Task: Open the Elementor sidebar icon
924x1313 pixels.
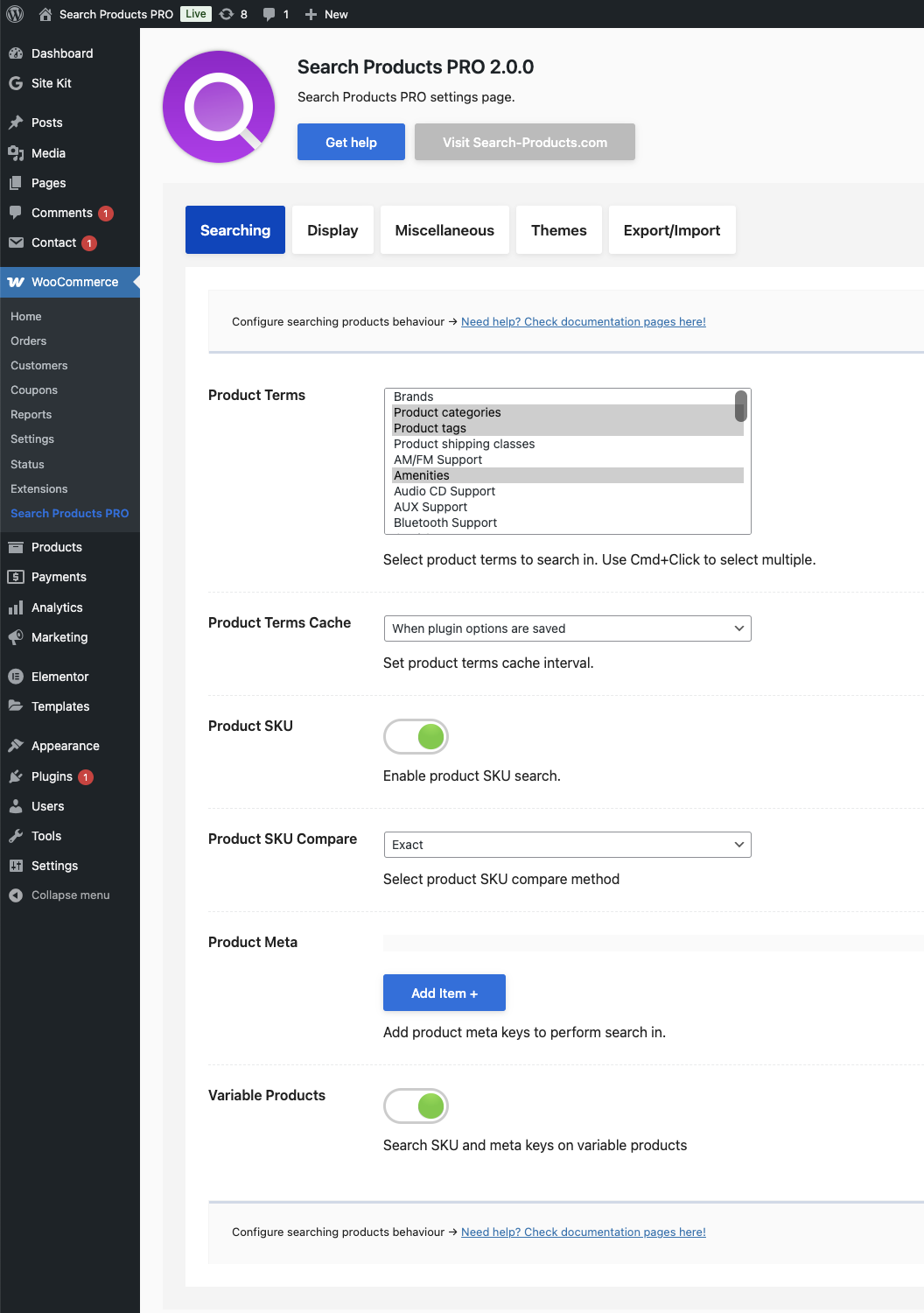Action: [16, 676]
